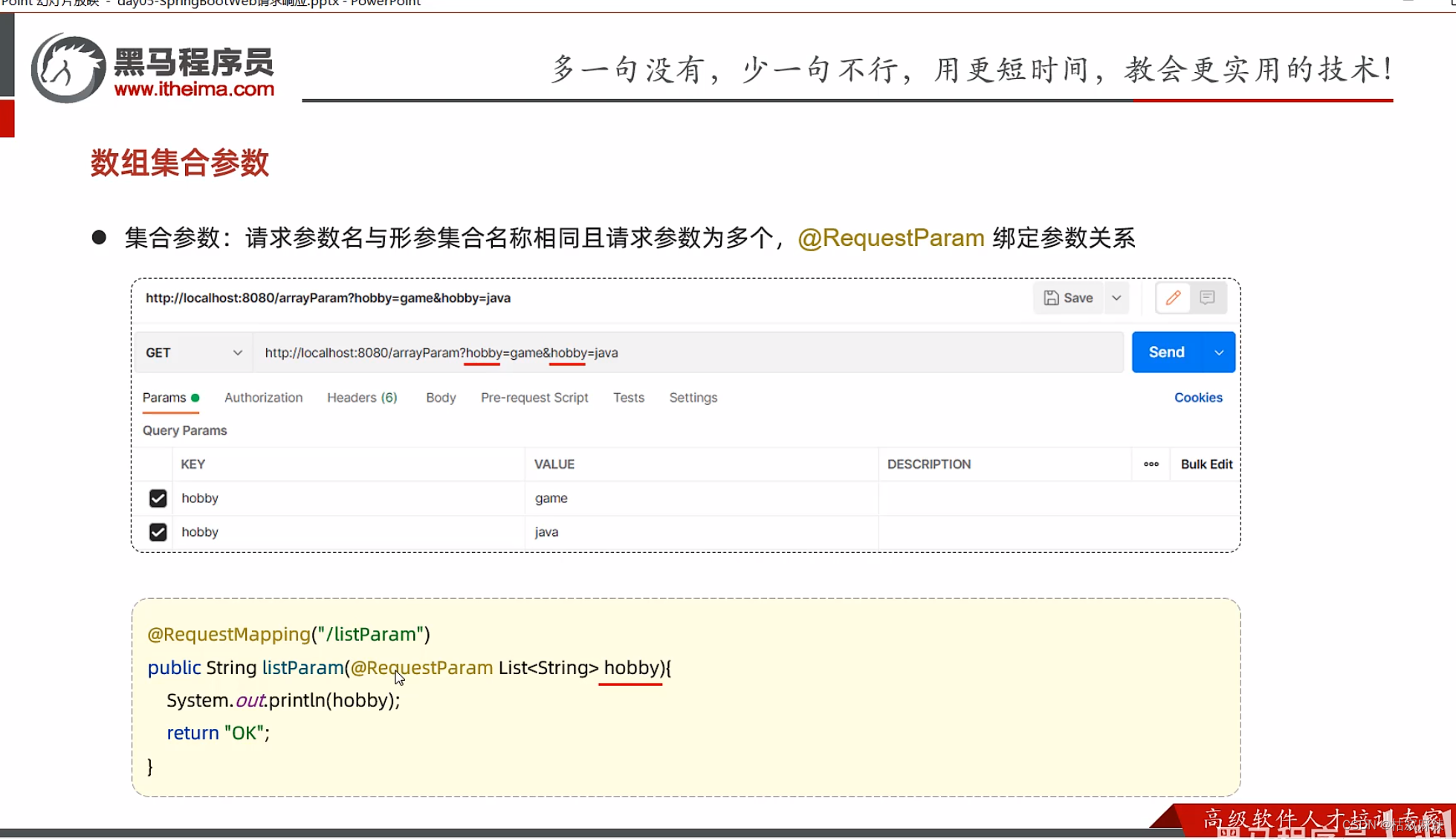Open the Headers (6) tab

(x=361, y=398)
